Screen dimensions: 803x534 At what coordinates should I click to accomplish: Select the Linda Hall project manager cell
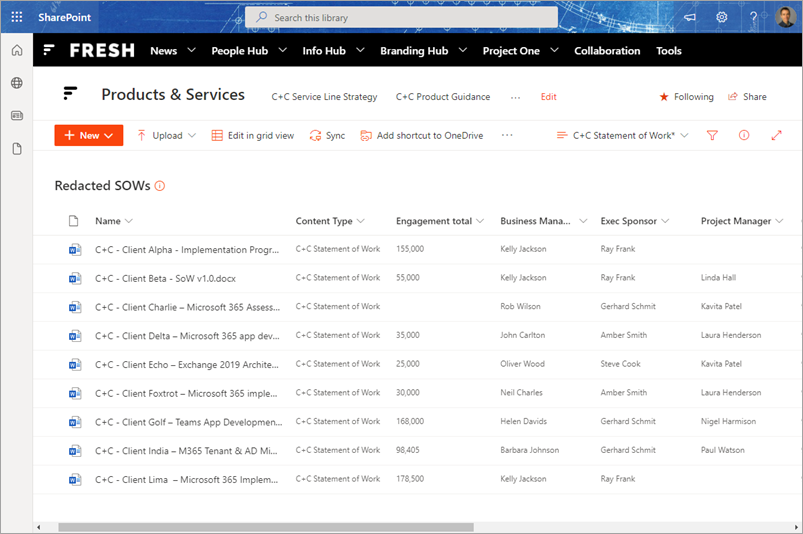click(718, 277)
